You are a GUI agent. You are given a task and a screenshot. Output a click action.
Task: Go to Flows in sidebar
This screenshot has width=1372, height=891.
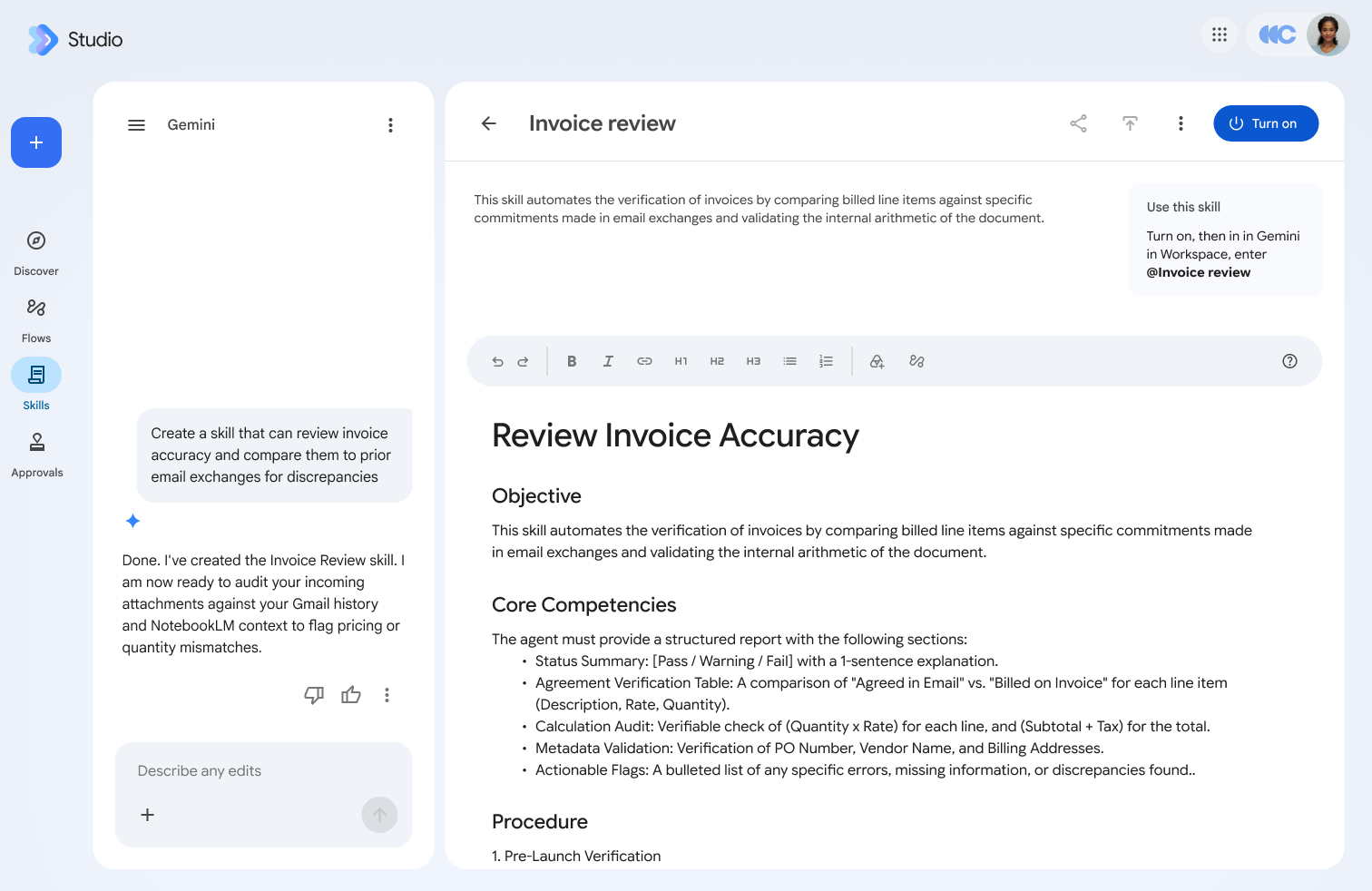click(x=36, y=320)
